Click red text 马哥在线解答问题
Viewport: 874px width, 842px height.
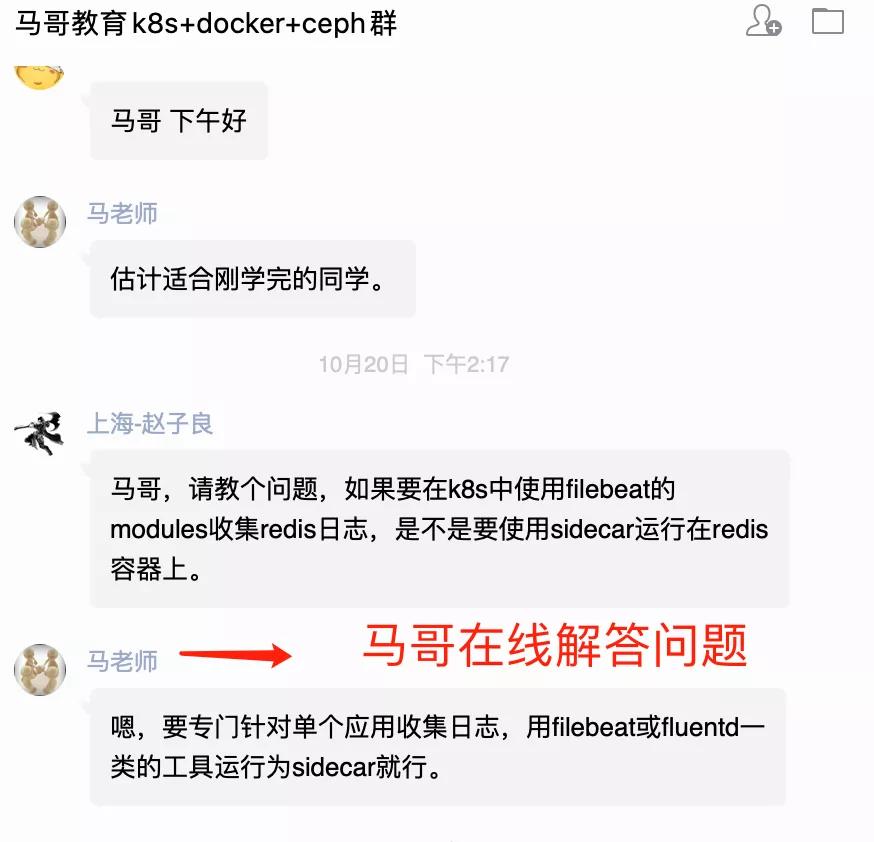[555, 645]
